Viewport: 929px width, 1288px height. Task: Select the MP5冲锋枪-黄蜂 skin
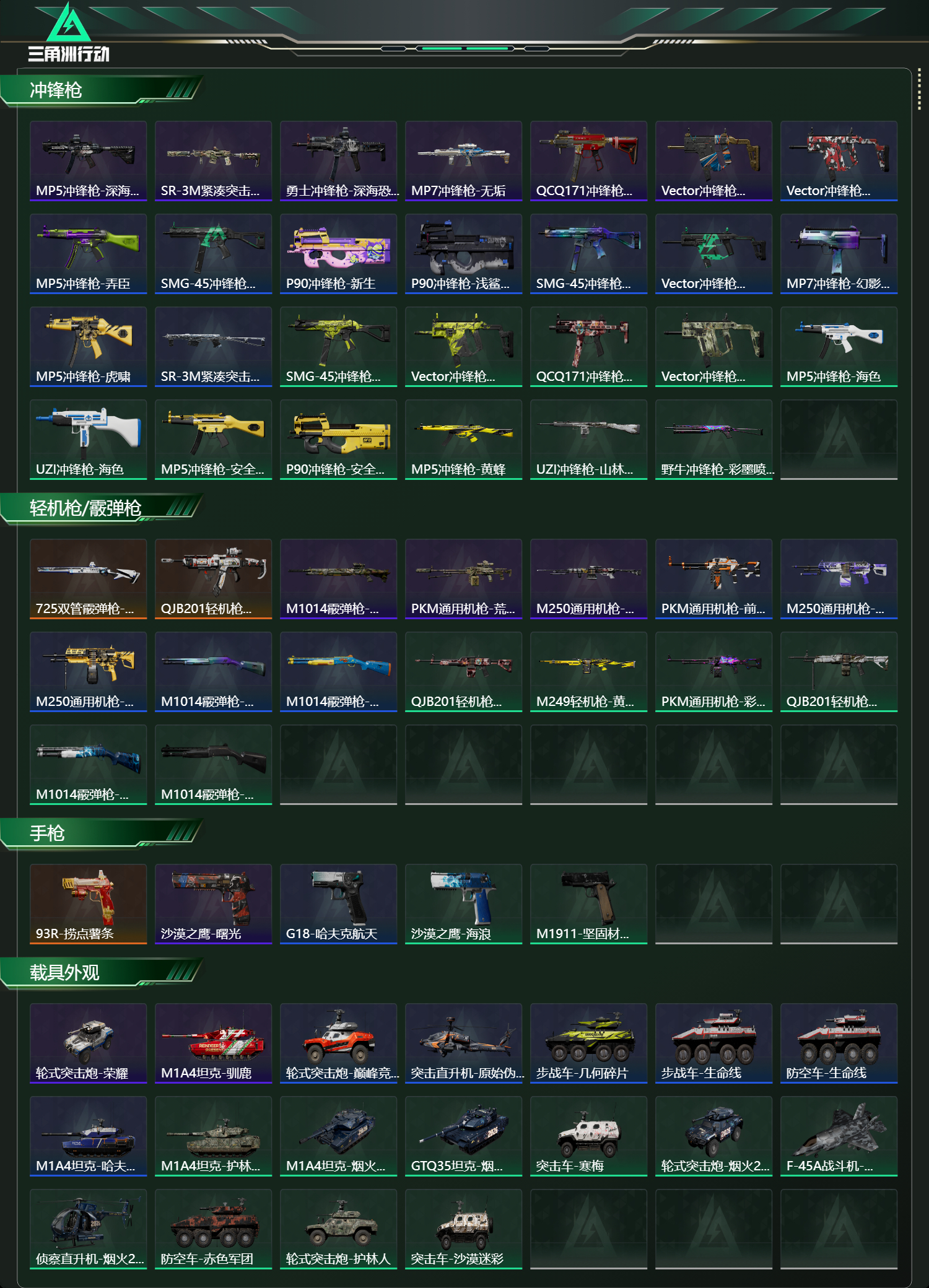(463, 440)
